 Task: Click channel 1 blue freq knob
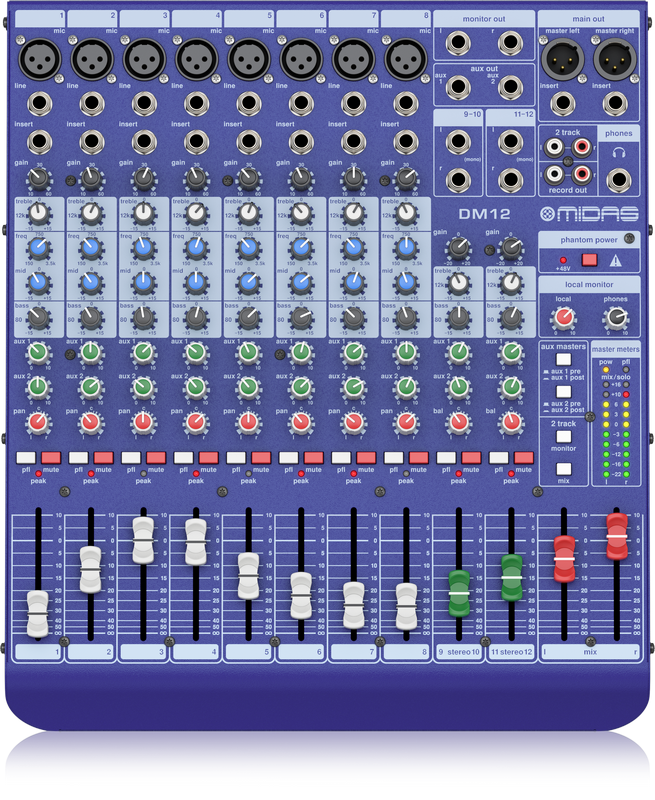[x=38, y=248]
